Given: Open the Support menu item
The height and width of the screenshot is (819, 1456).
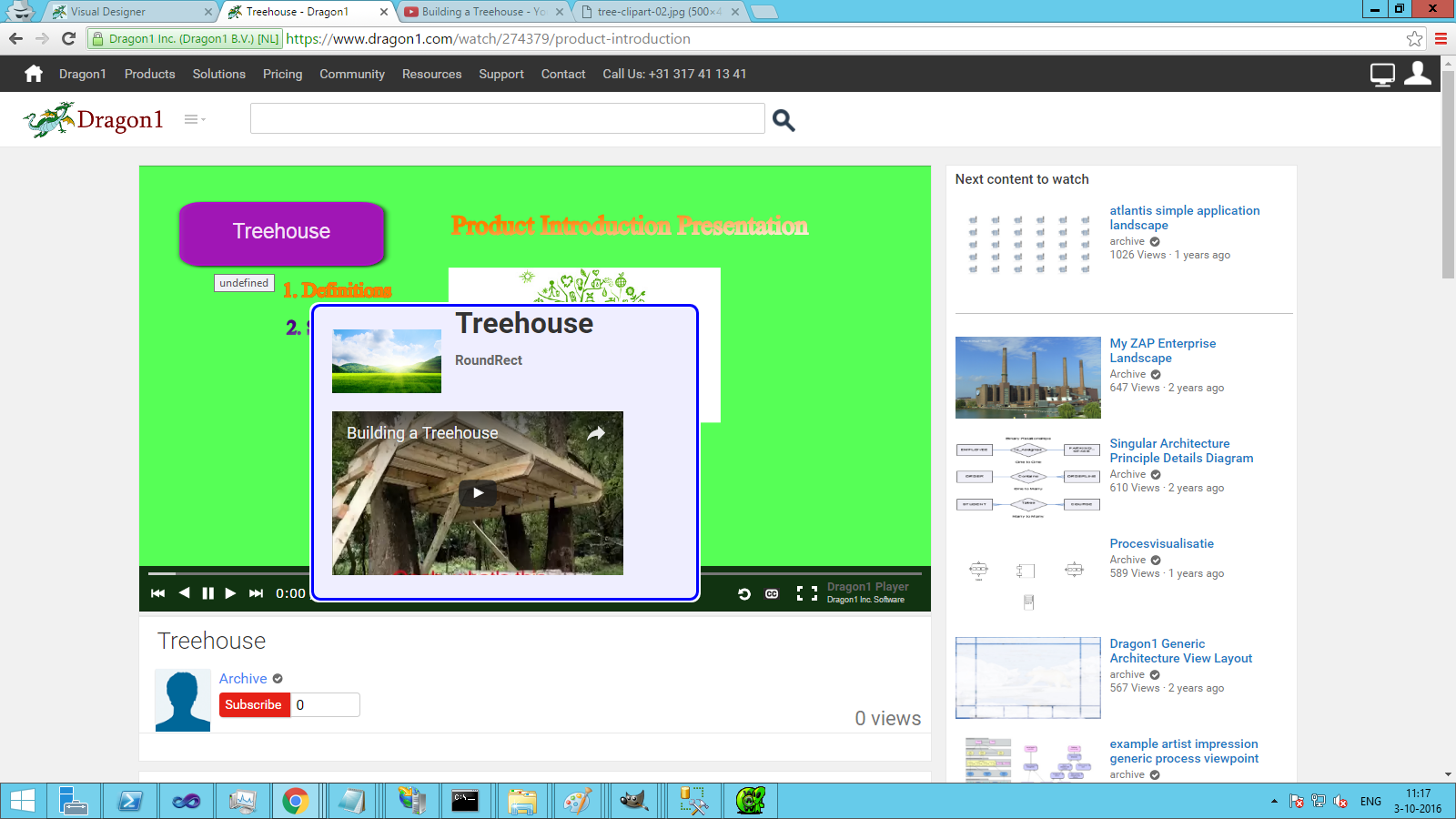Looking at the screenshot, I should tap(501, 74).
